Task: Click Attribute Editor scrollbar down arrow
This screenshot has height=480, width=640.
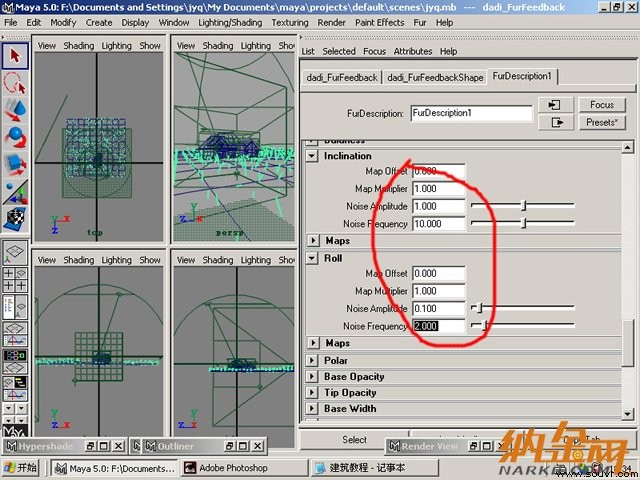Action: coord(628,414)
